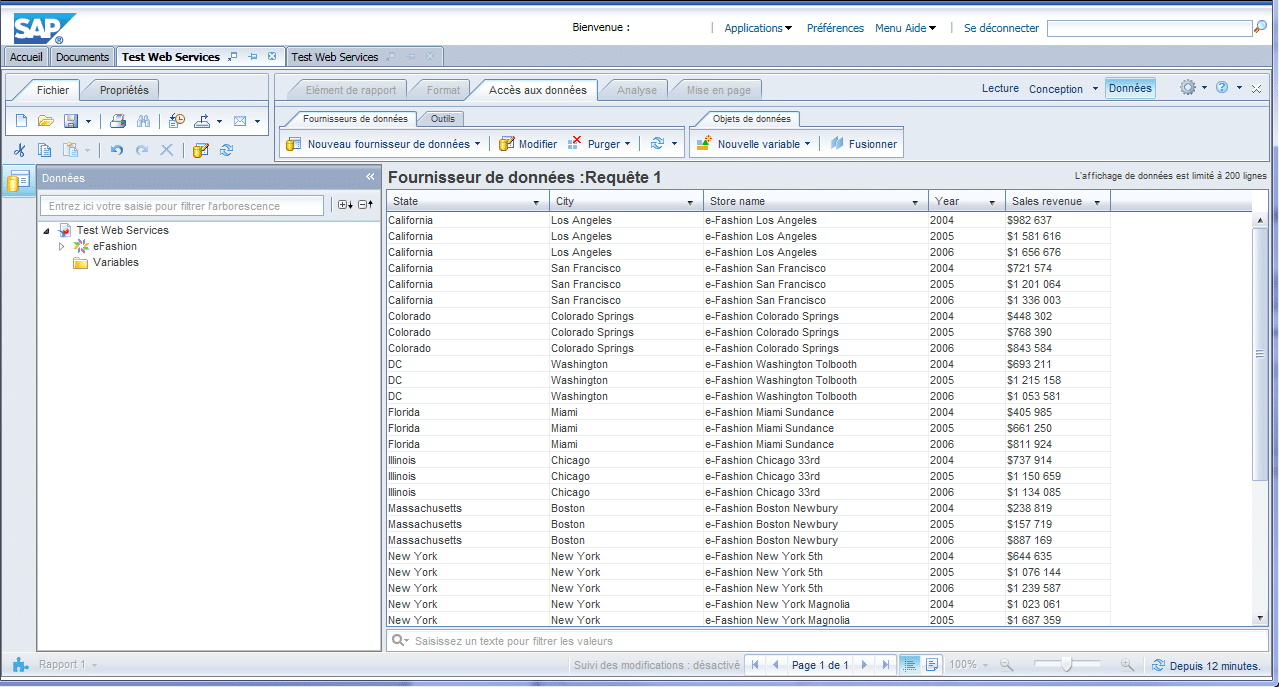This screenshot has height=687, width=1279.
Task: Go to the previous page
Action: pos(775,664)
